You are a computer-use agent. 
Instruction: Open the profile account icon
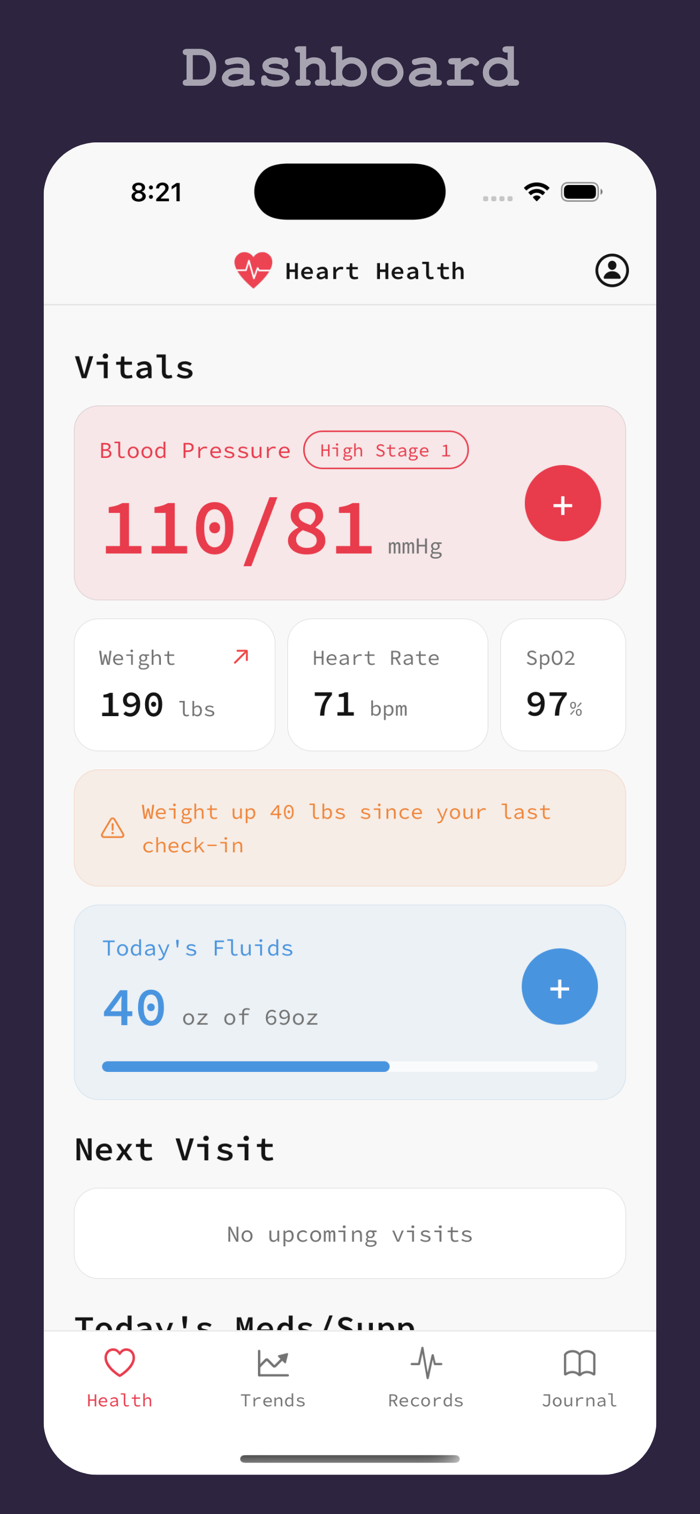pos(612,270)
